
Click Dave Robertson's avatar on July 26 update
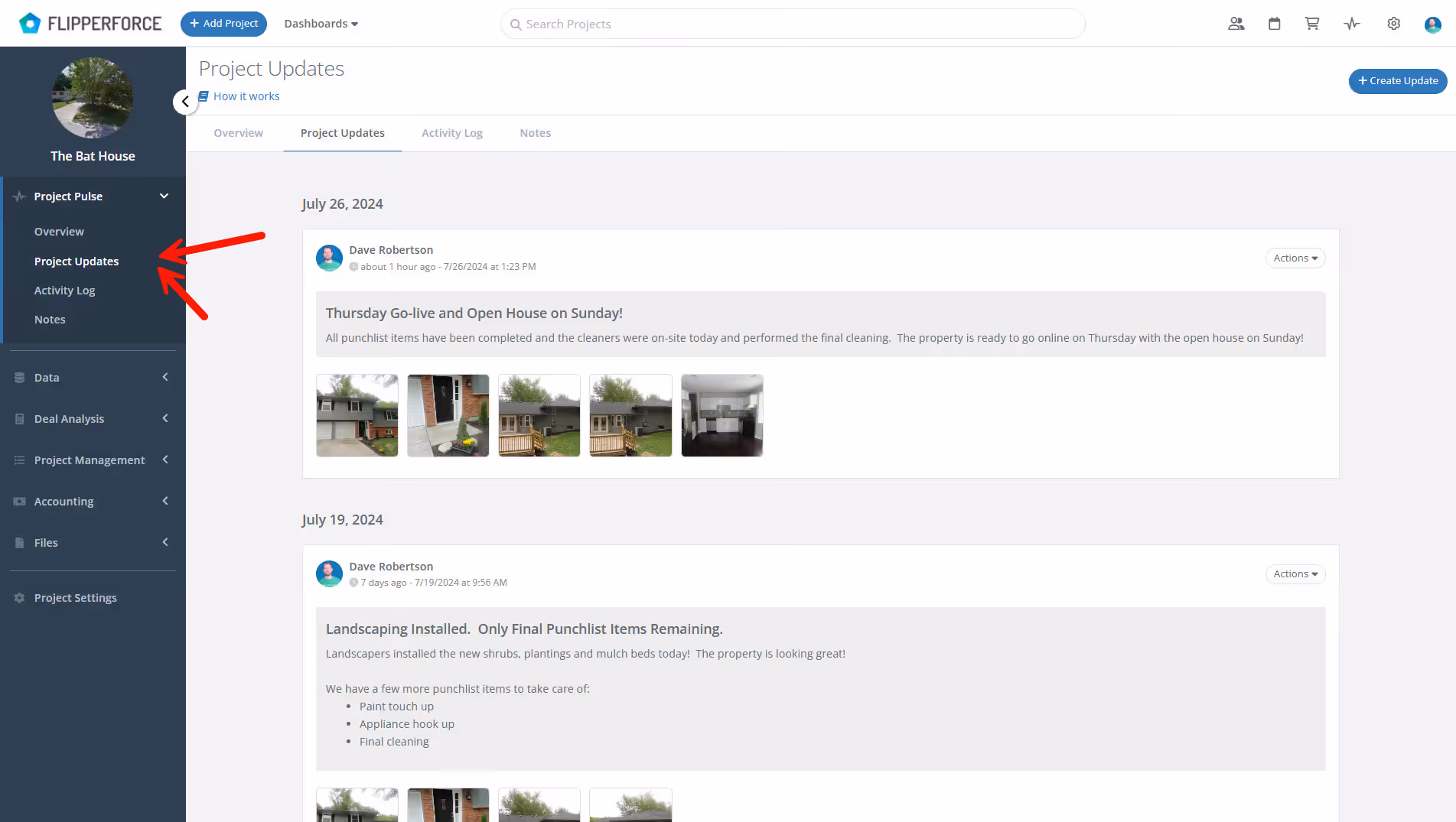click(329, 258)
